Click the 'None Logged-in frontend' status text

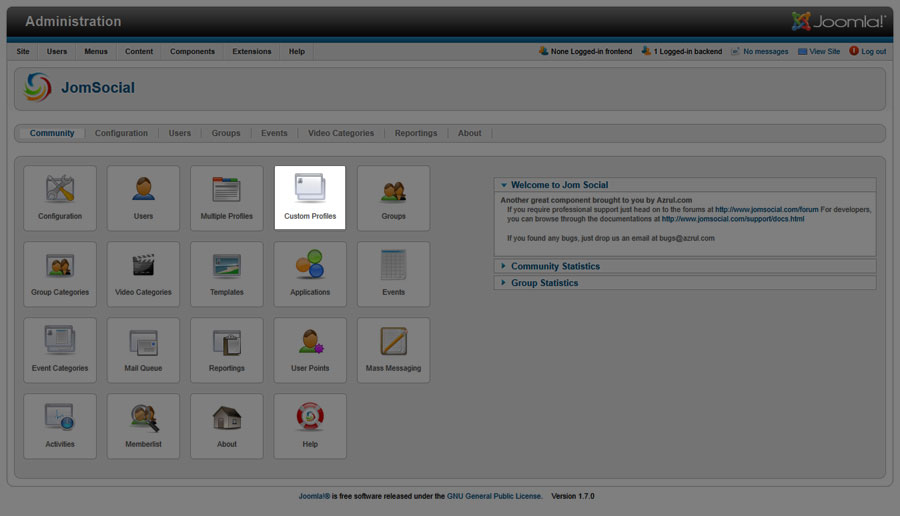point(591,52)
